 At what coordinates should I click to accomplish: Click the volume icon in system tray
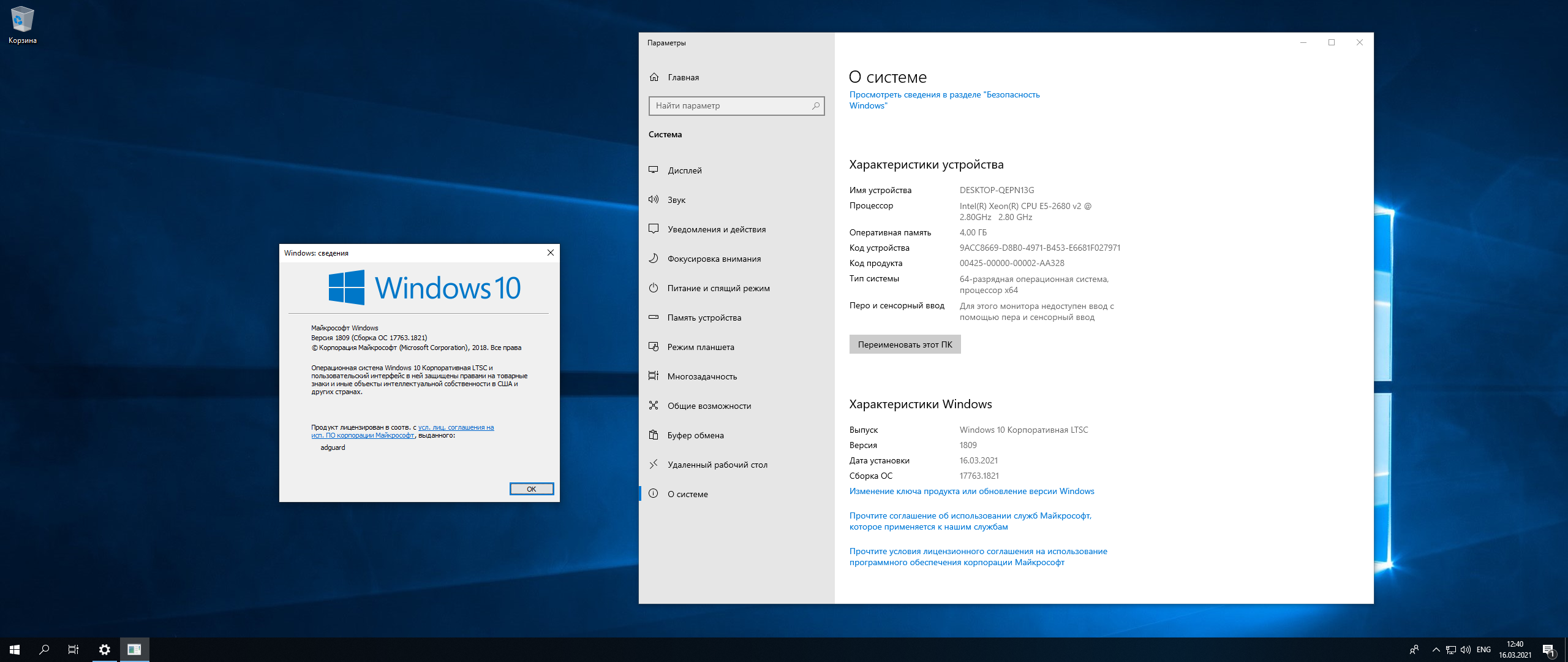(1466, 650)
